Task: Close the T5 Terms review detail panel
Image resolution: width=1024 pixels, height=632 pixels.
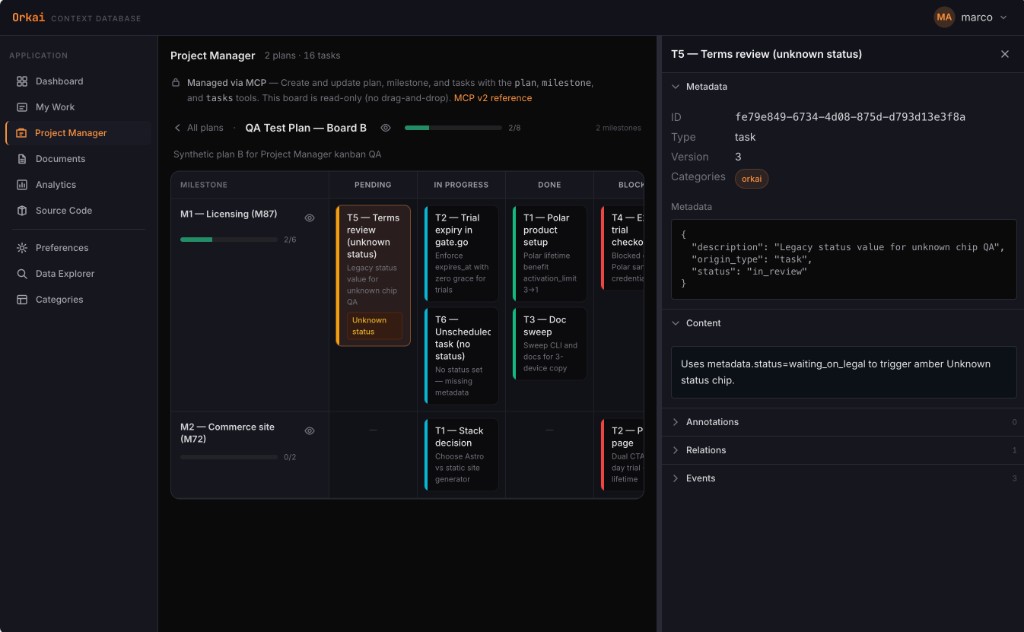Action: tap(1004, 54)
